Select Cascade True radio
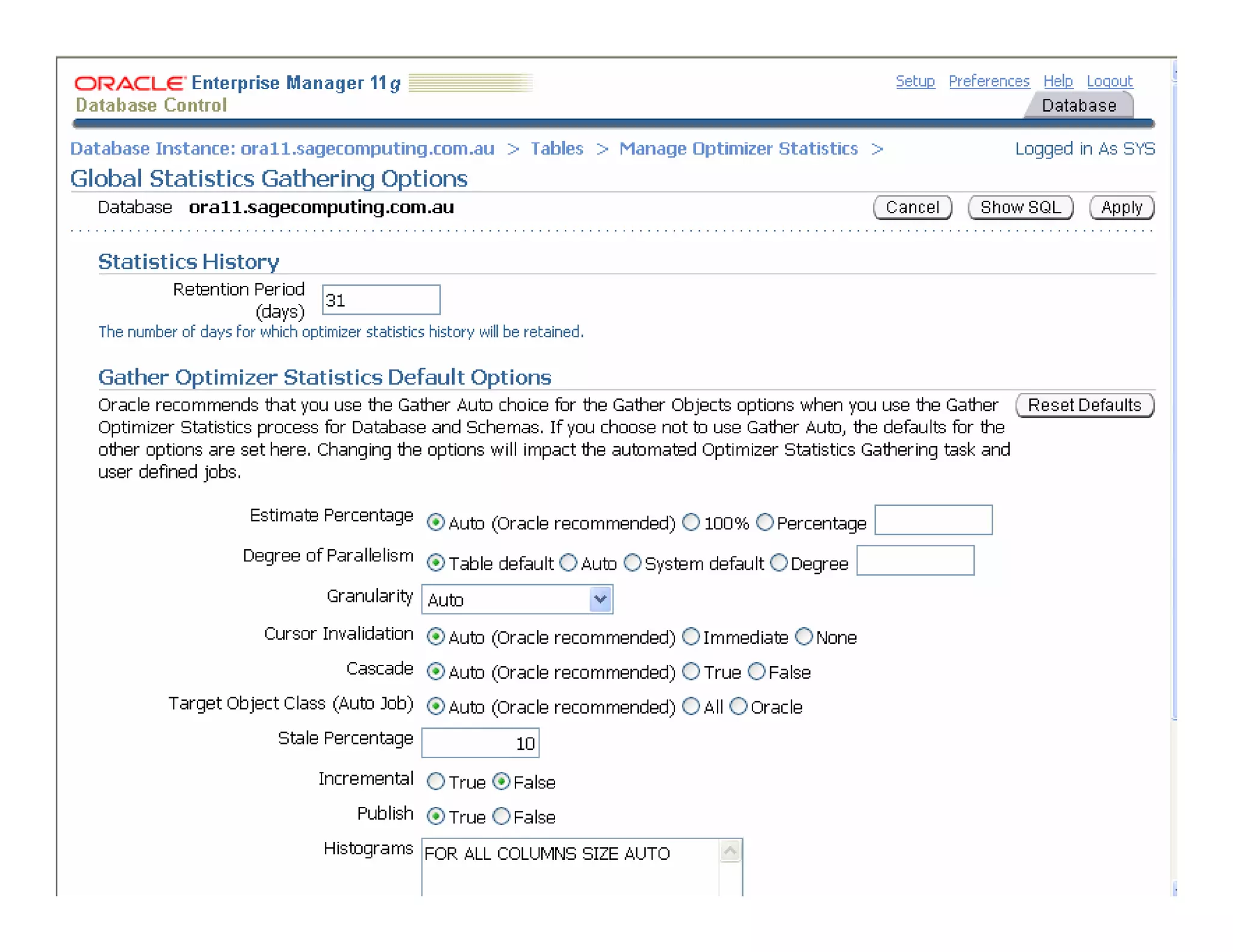 (x=691, y=671)
